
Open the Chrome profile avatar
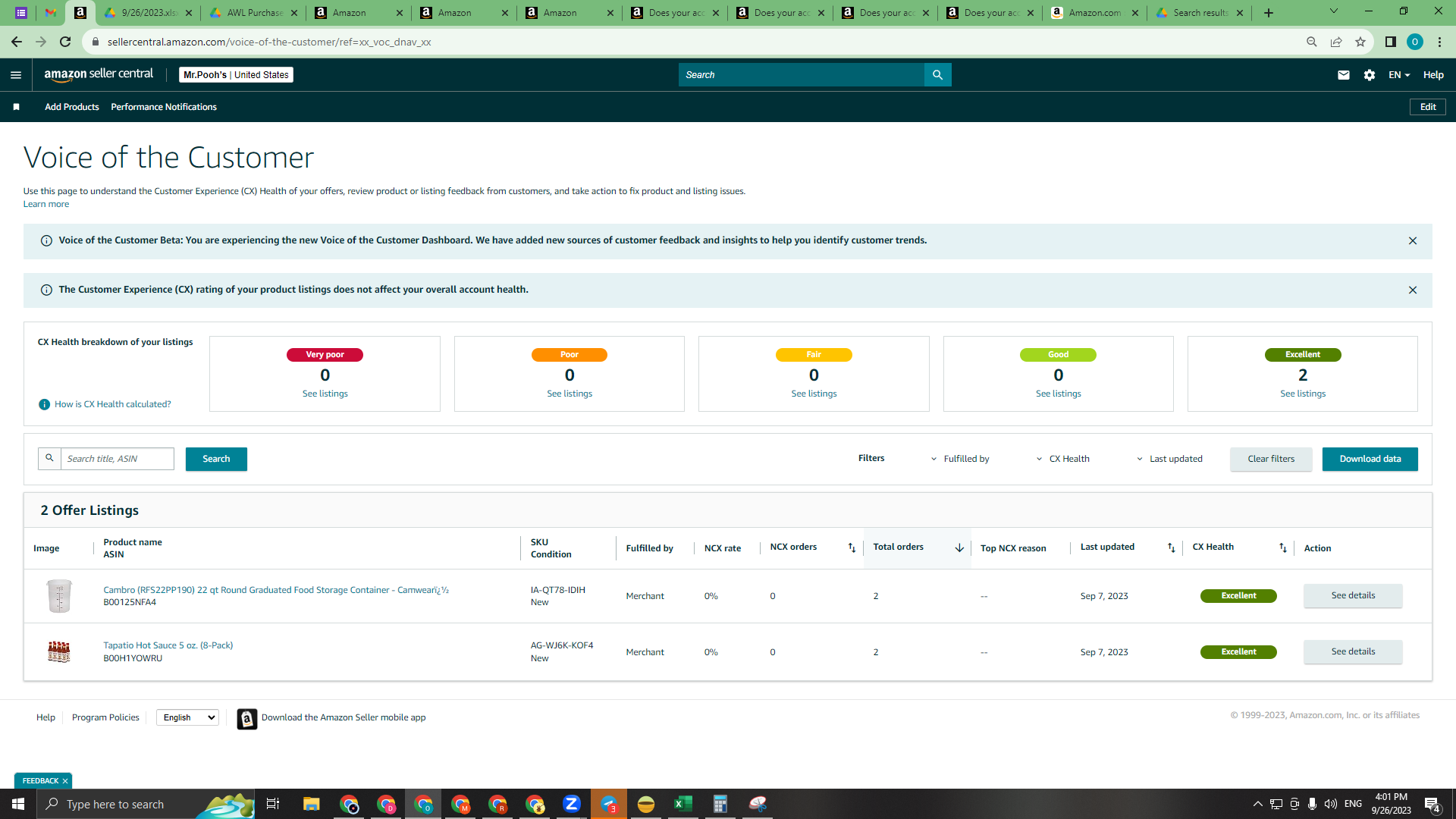point(1415,42)
